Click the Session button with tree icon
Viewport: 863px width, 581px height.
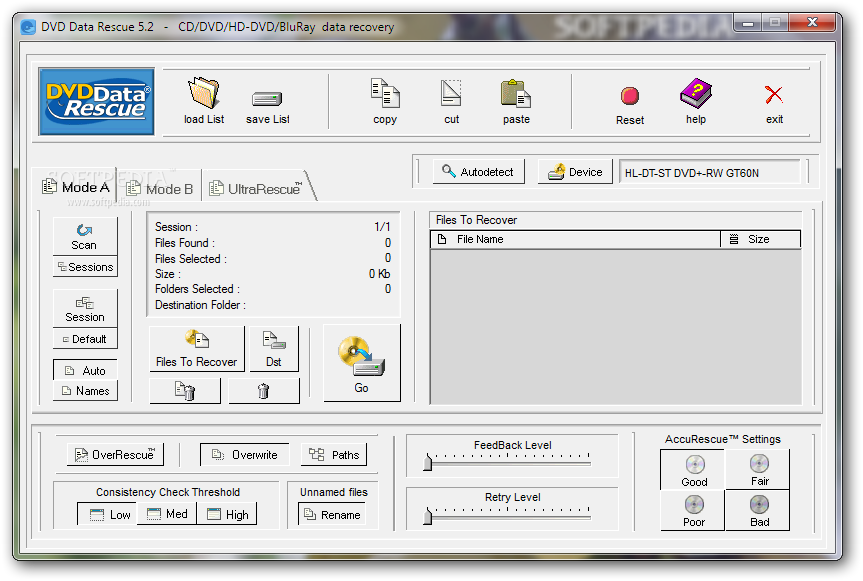[x=85, y=308]
